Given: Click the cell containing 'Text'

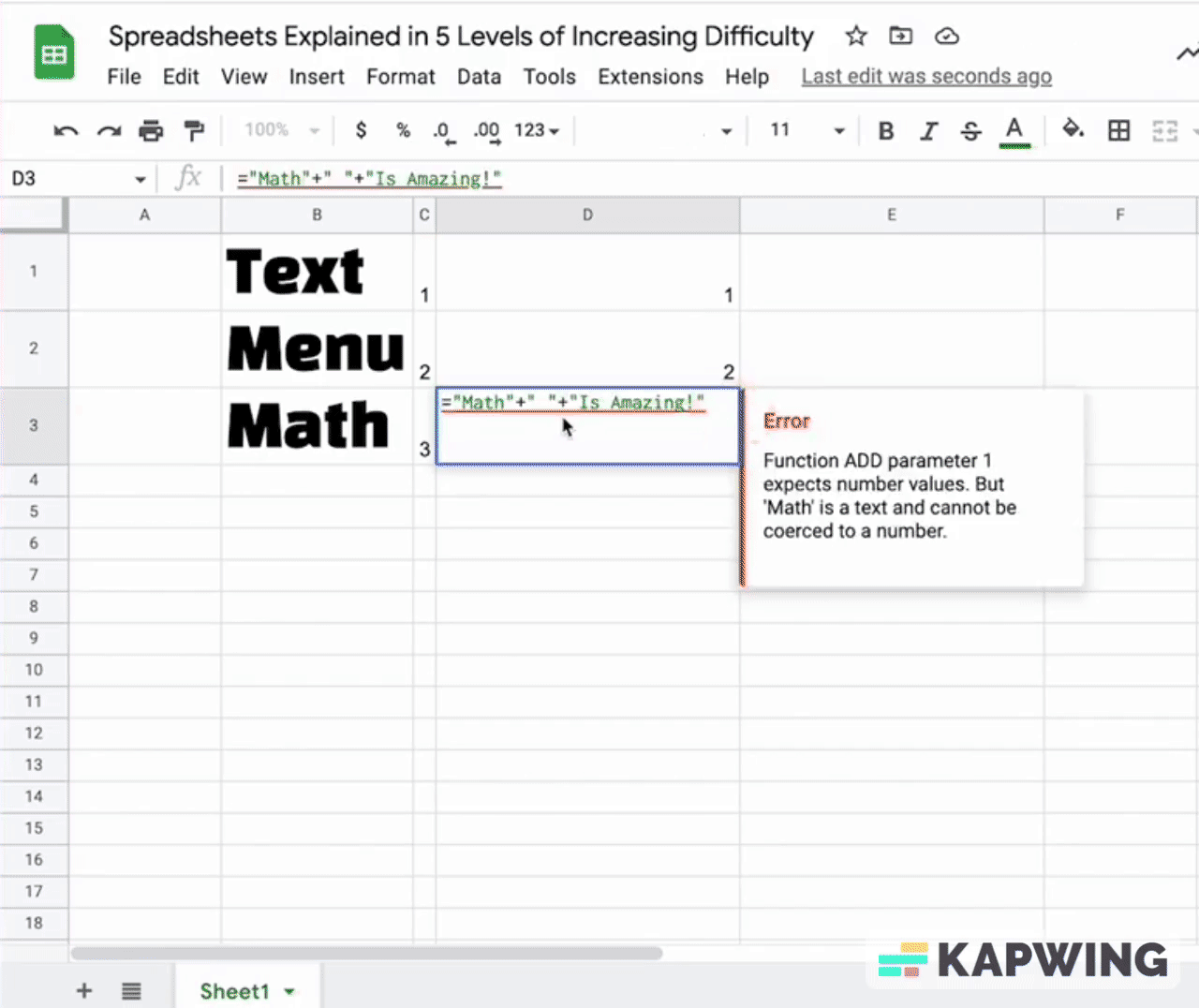Looking at the screenshot, I should (317, 272).
